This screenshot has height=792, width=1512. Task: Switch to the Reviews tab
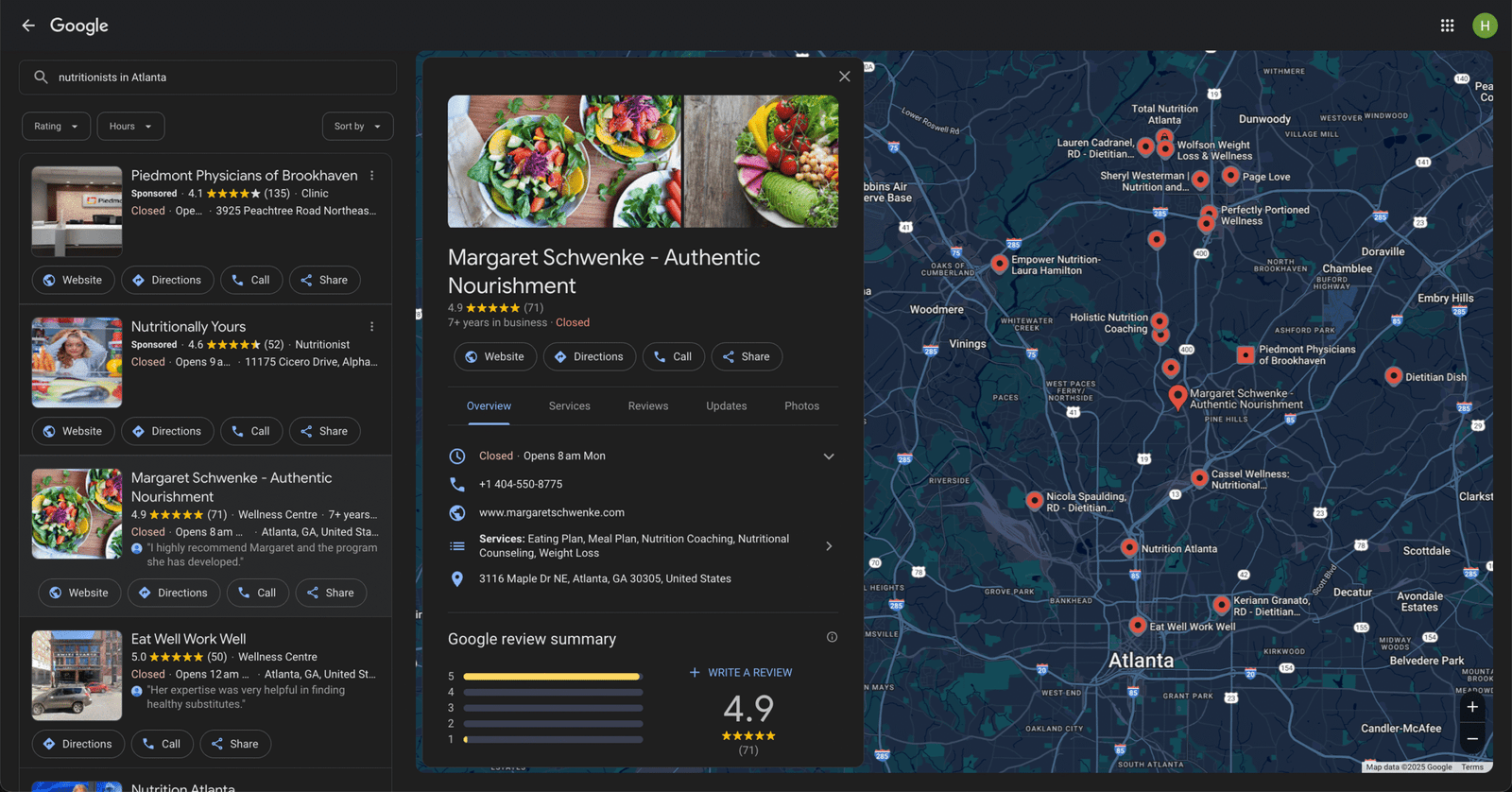tap(648, 405)
